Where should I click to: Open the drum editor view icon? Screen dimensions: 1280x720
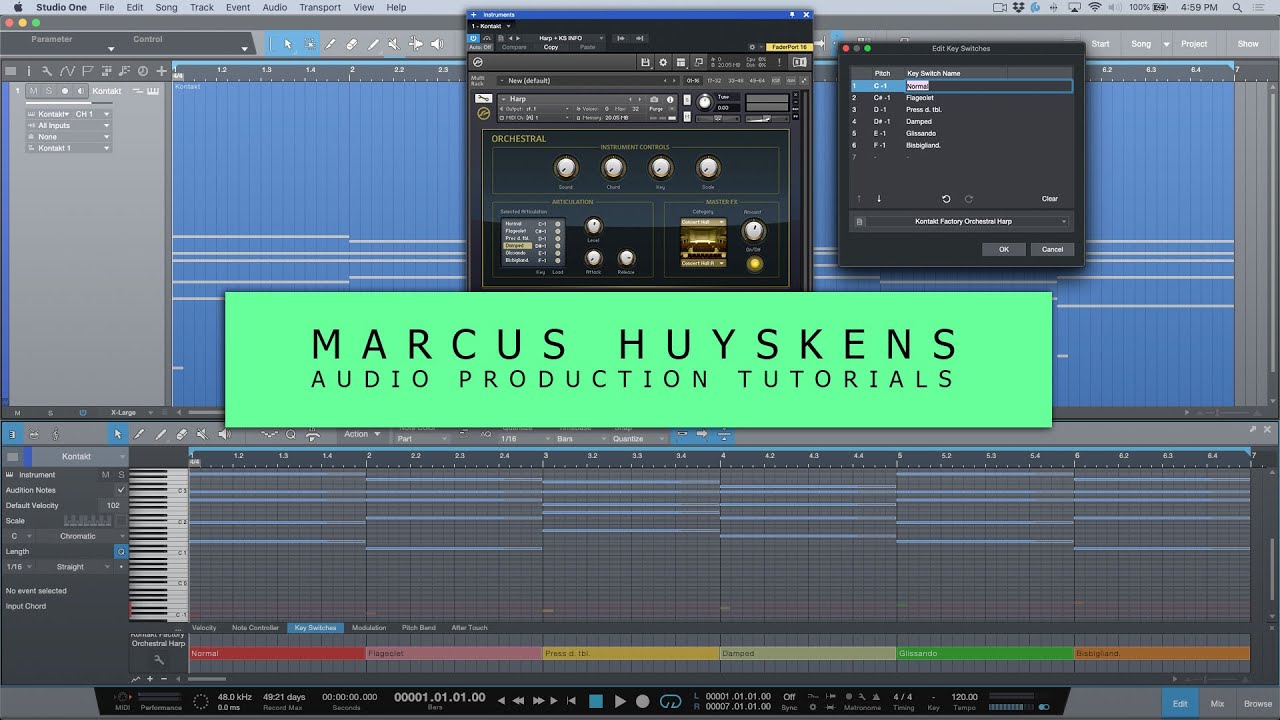tap(34, 434)
